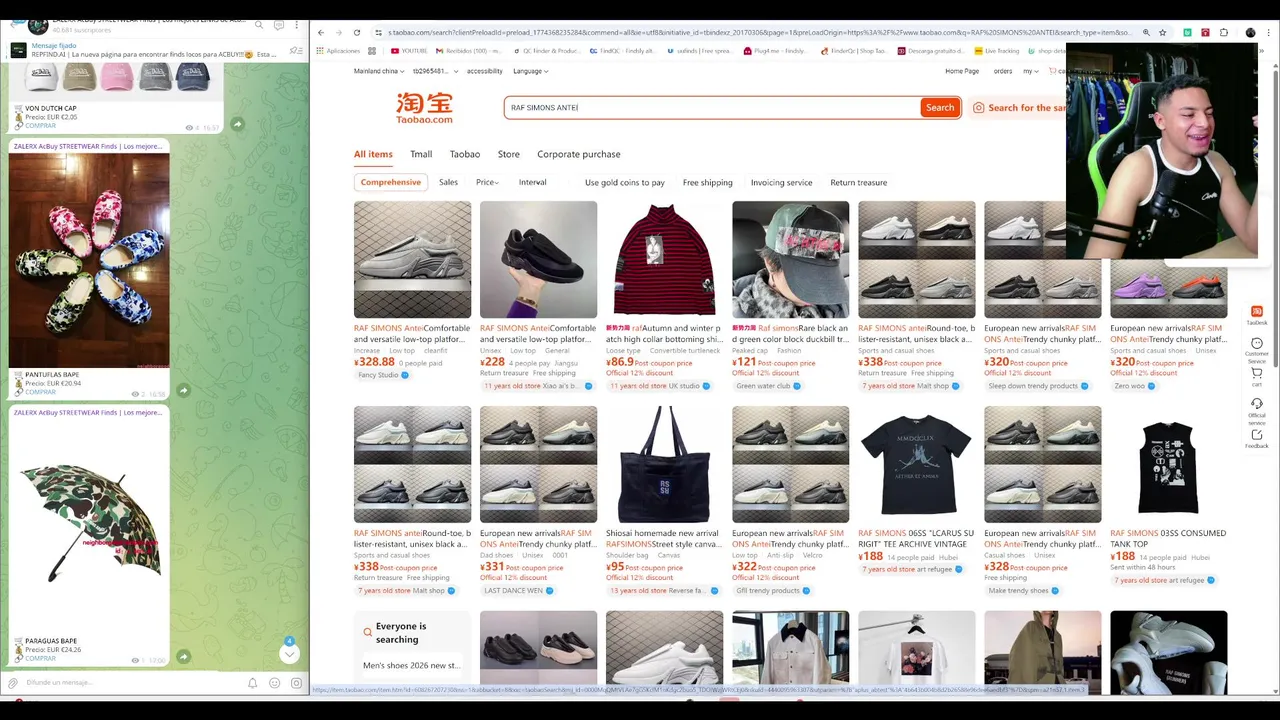Jump to latest Telegram messages arrow

[x=289, y=654]
